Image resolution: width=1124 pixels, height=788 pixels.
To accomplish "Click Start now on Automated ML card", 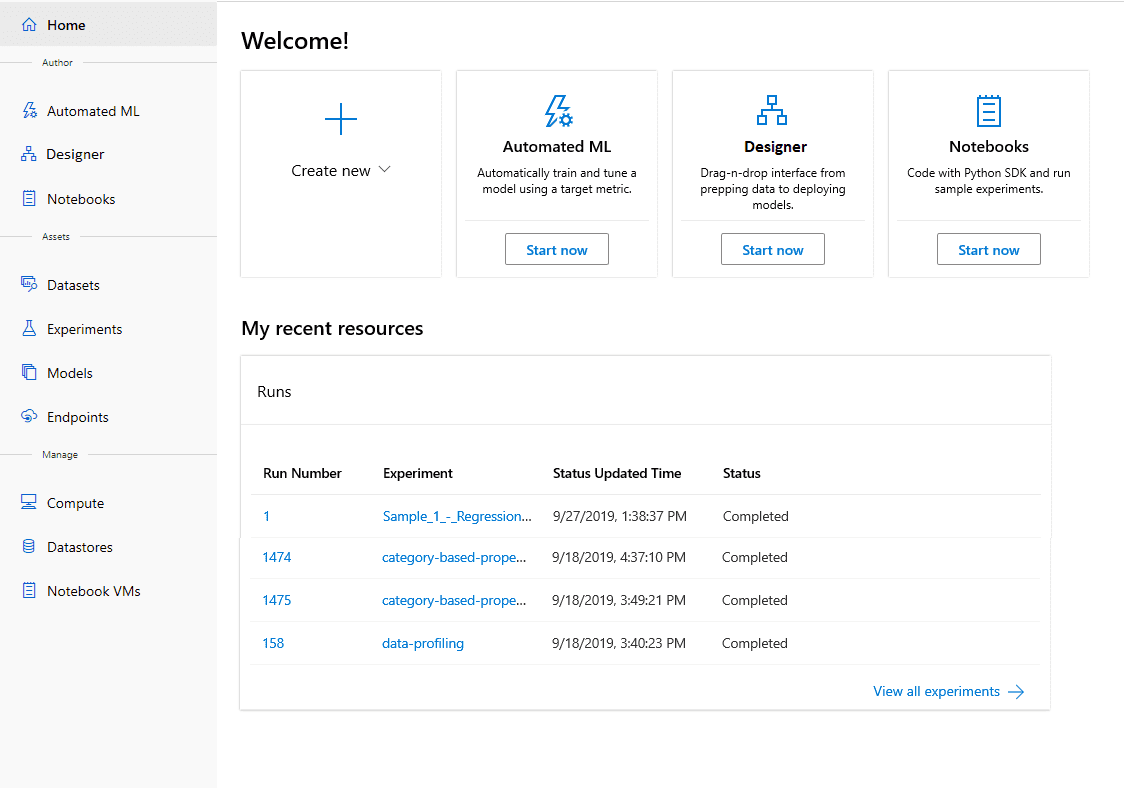I will 556,249.
